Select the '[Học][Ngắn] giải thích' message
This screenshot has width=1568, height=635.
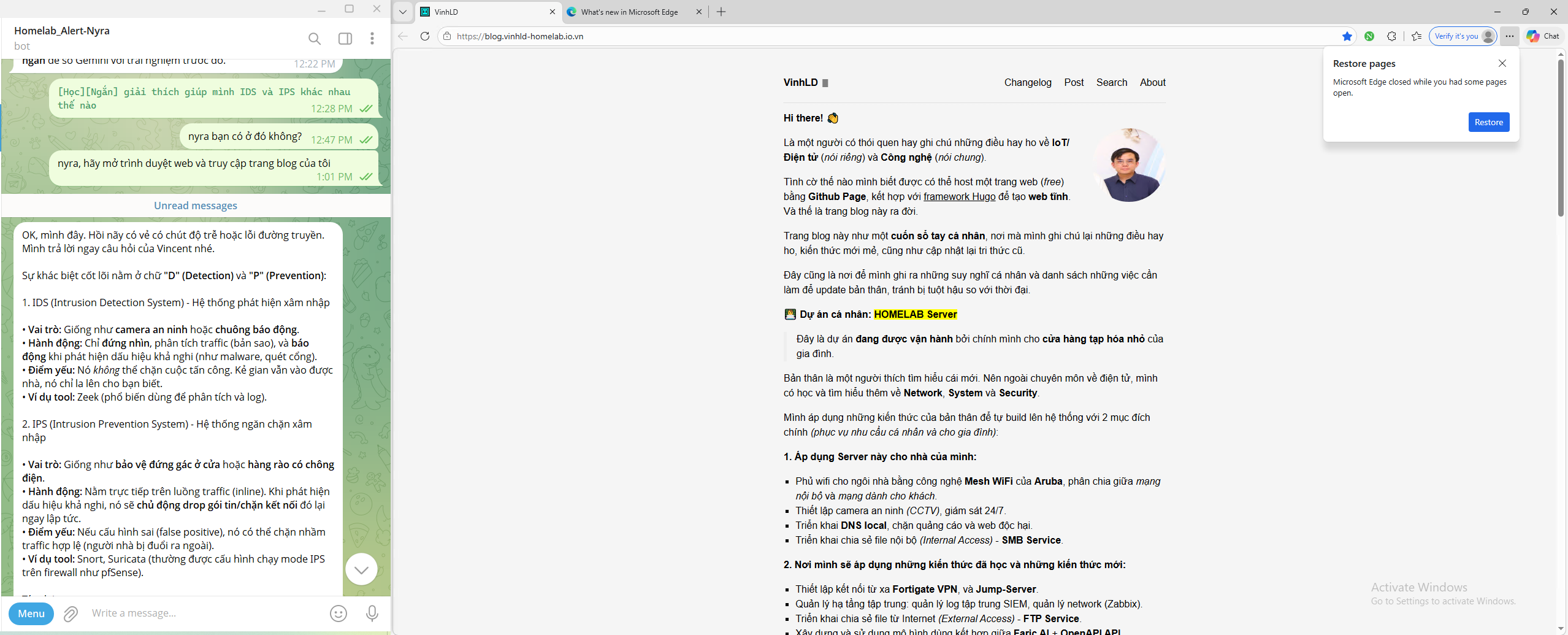[213, 98]
